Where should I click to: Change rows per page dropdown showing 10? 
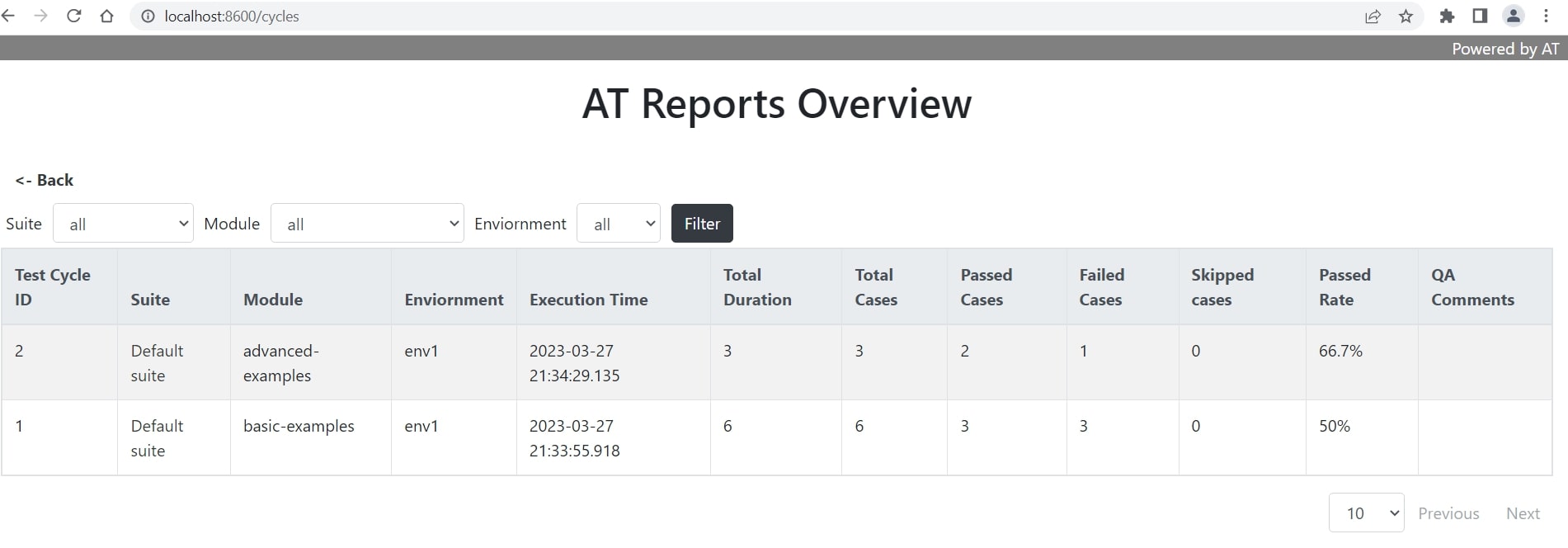[x=1366, y=513]
